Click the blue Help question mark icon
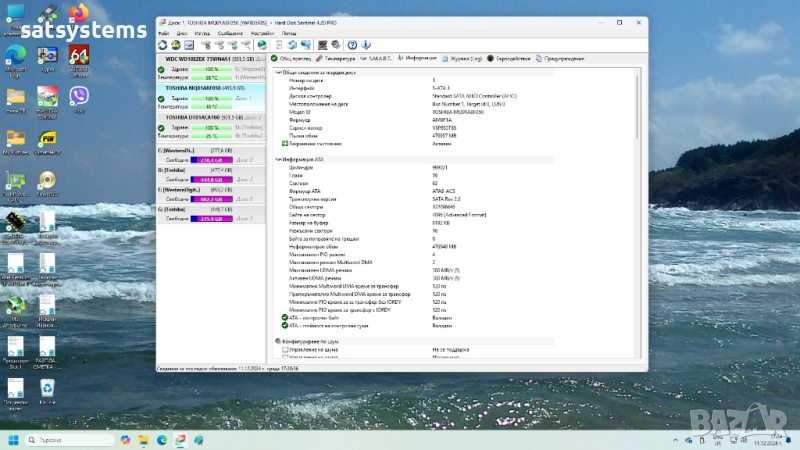Image resolution: width=800 pixels, height=450 pixels. coord(352,44)
